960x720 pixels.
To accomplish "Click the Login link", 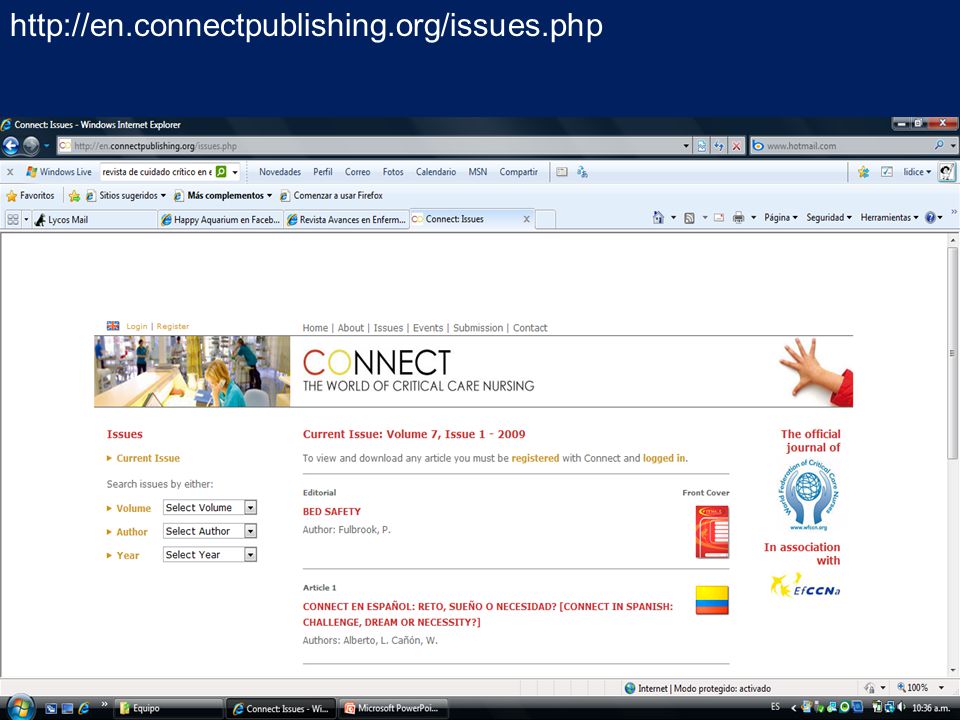I will (137, 326).
